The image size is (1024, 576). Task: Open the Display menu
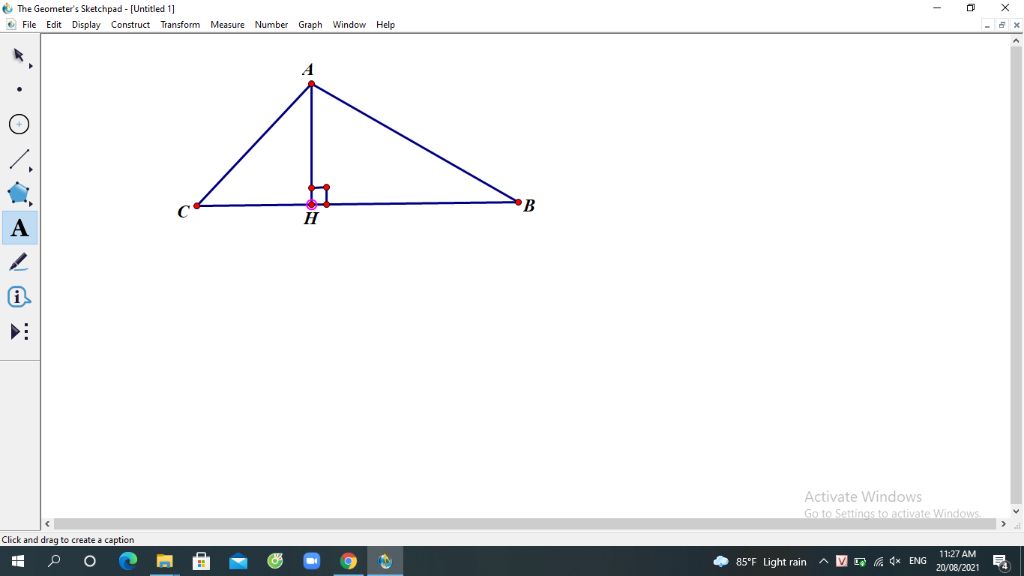(86, 25)
